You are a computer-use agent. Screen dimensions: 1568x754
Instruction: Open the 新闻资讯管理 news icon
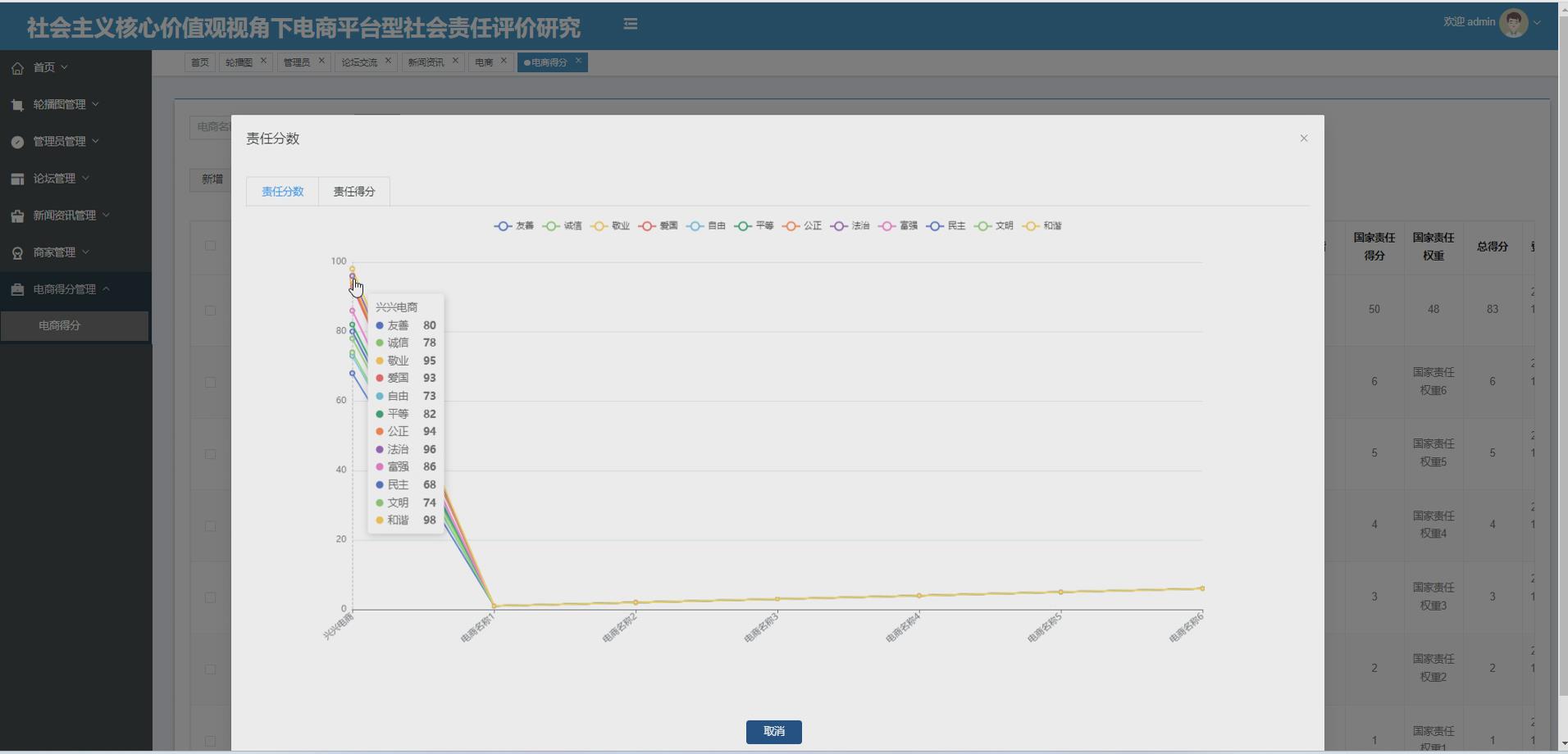[x=17, y=215]
